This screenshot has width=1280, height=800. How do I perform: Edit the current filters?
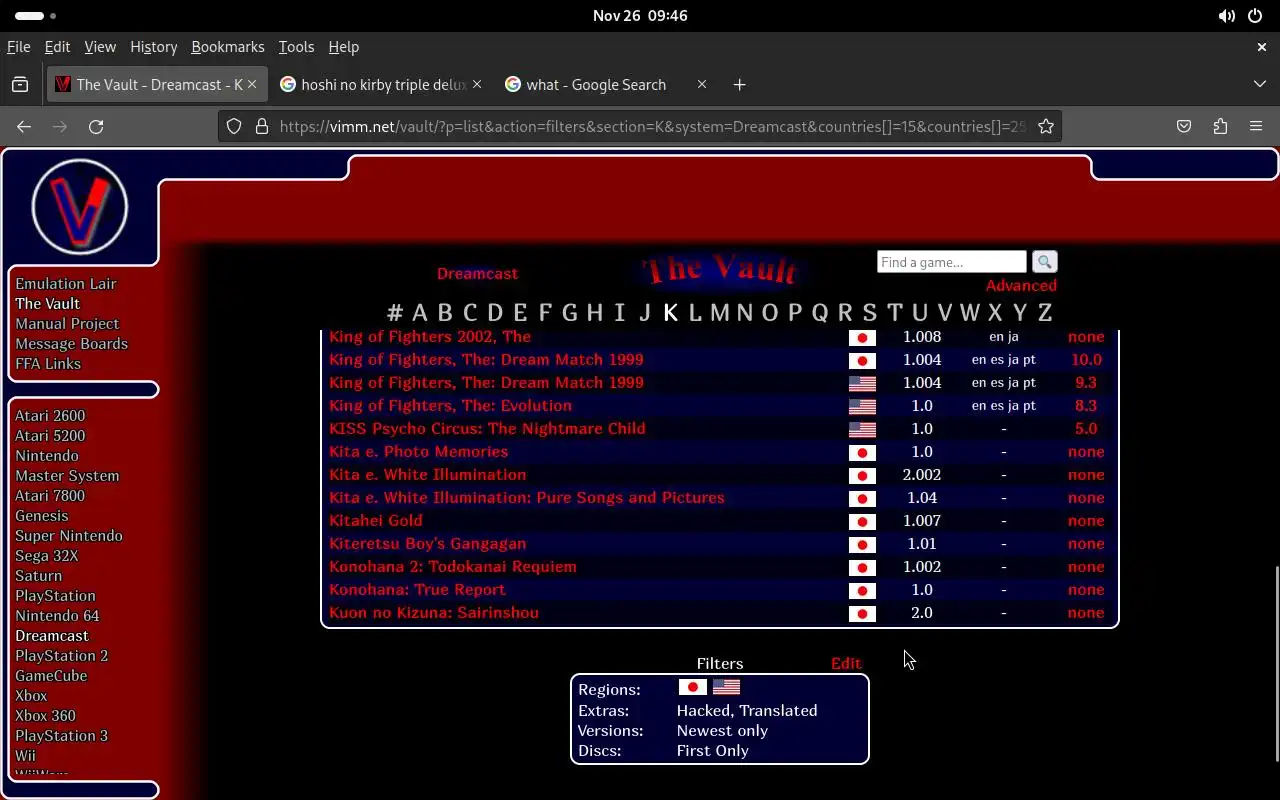pos(846,663)
